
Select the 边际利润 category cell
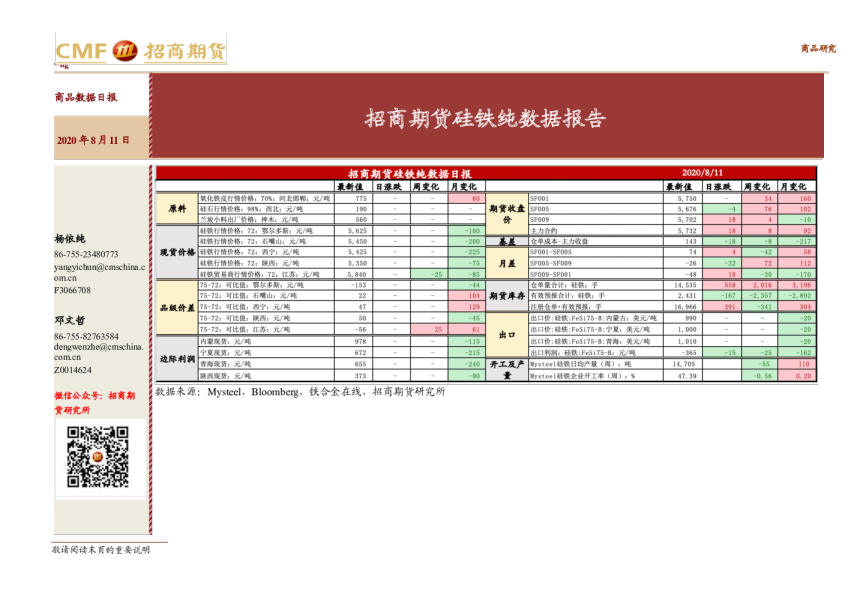177,359
